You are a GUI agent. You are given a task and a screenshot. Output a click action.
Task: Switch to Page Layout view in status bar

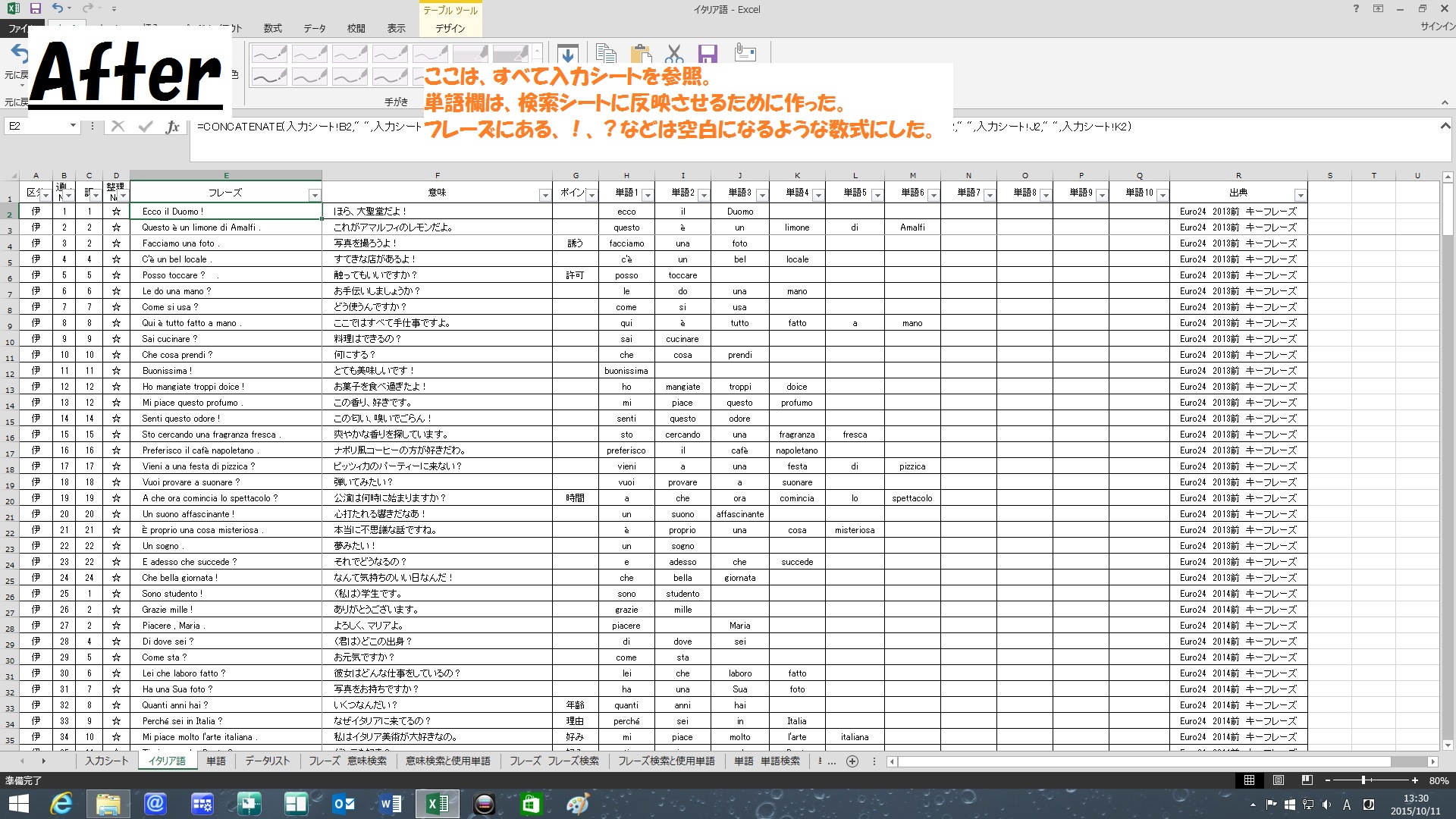(1279, 780)
